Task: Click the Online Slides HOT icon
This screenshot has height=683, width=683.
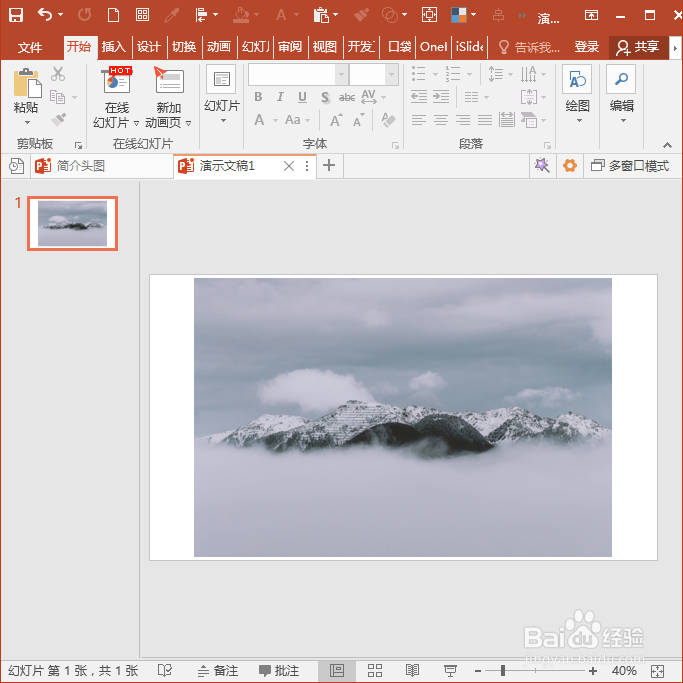Action: 117,80
